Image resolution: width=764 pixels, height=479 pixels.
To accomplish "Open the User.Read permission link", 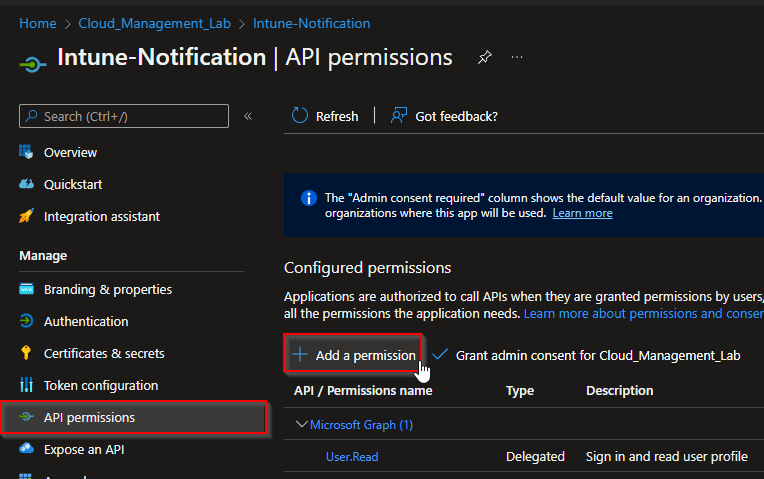I will point(352,456).
